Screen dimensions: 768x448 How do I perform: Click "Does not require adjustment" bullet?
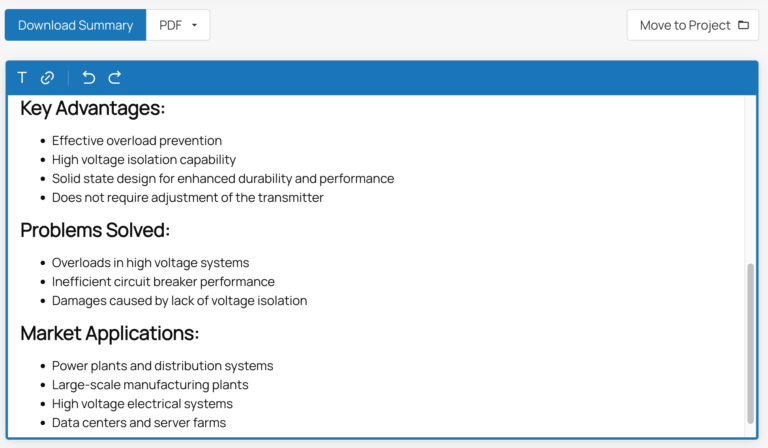click(188, 198)
